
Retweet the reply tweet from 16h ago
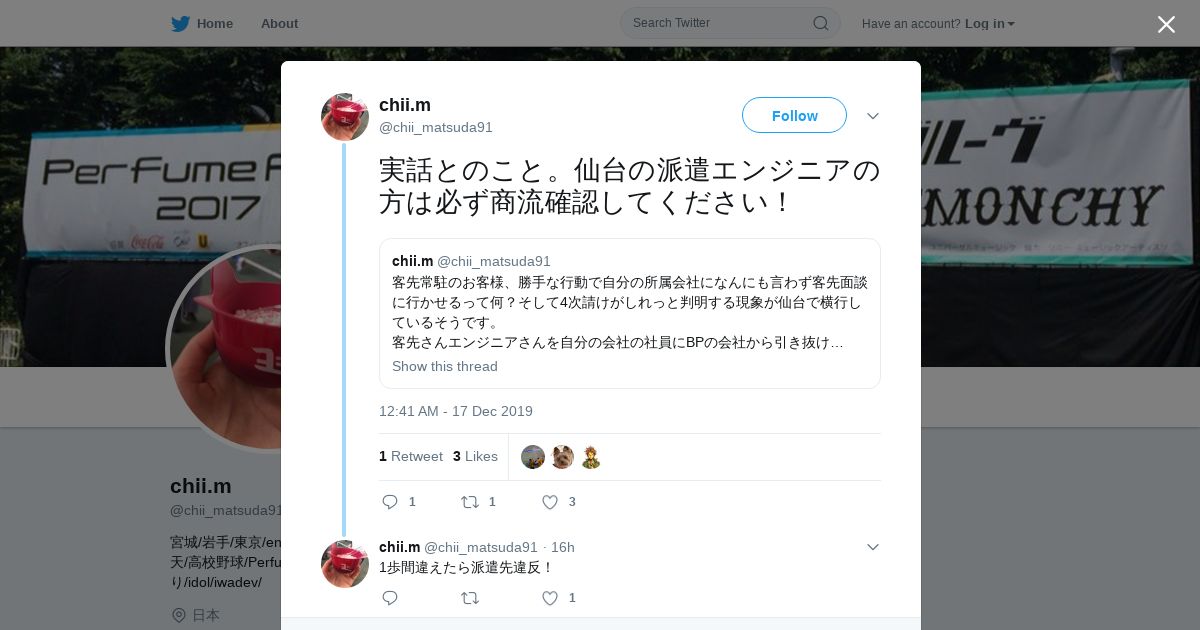pyautogui.click(x=469, y=598)
